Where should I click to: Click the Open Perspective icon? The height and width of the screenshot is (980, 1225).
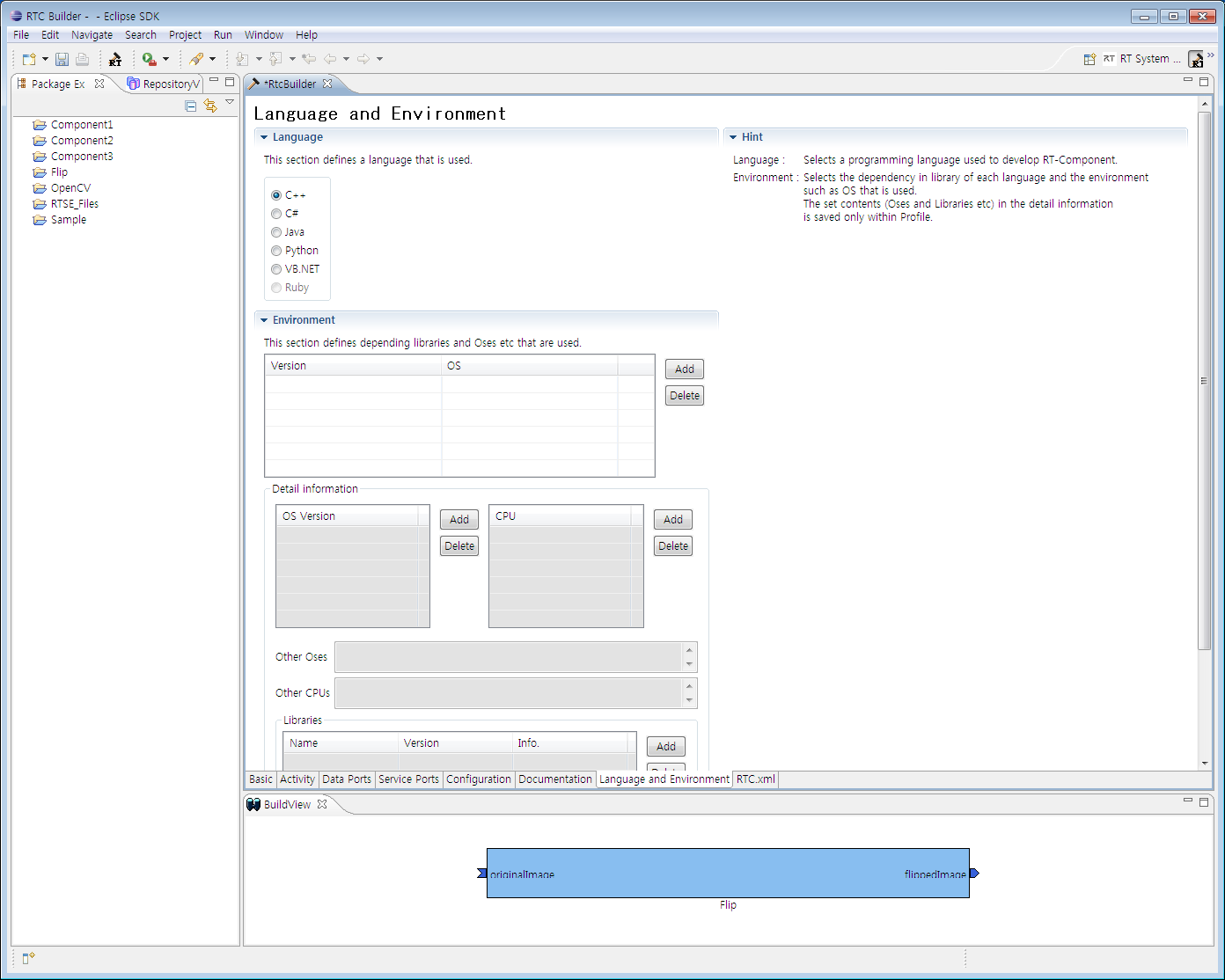1089,59
